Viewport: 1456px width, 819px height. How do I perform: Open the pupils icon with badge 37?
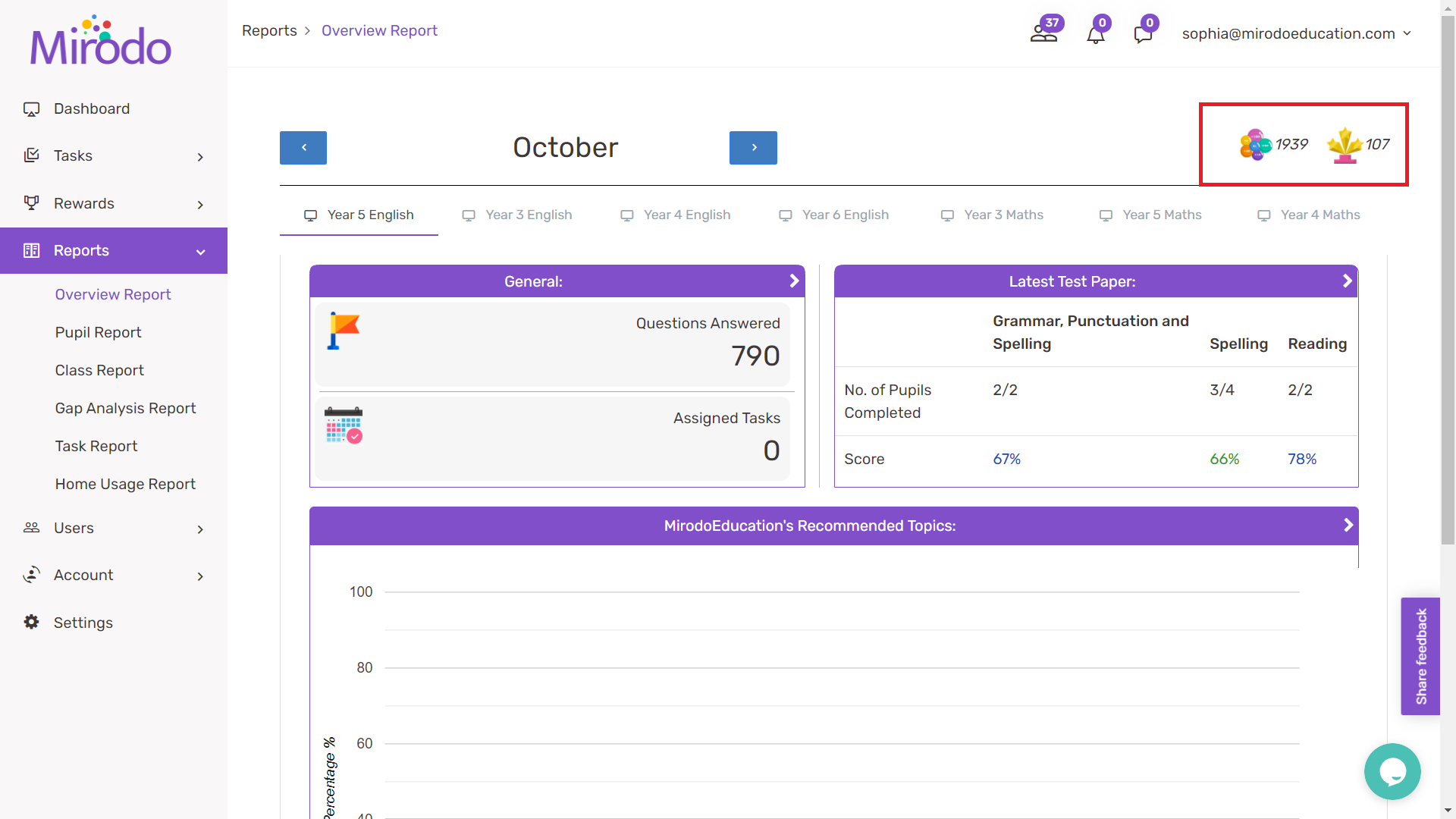pos(1043,33)
